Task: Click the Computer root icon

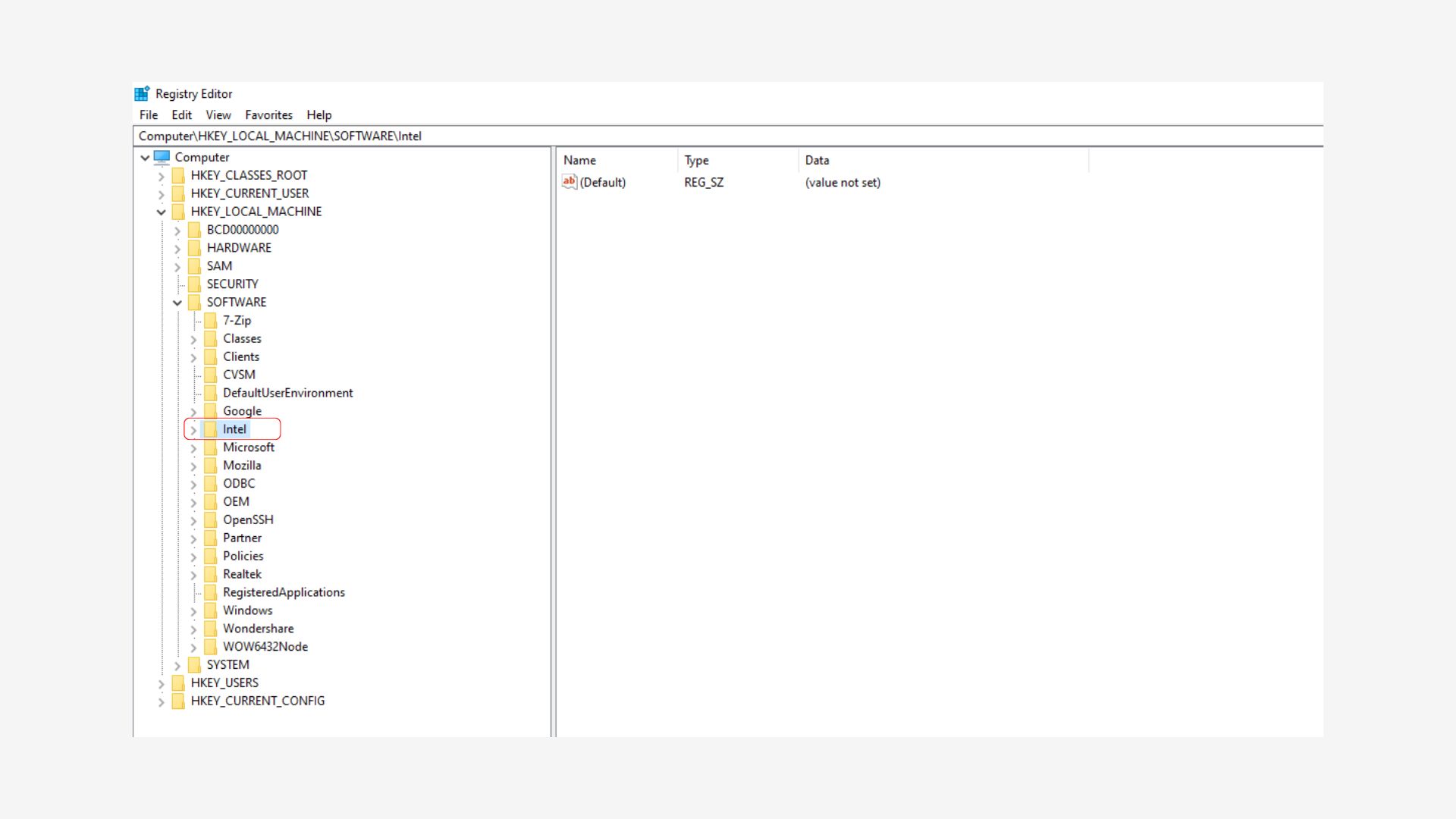Action: click(162, 157)
